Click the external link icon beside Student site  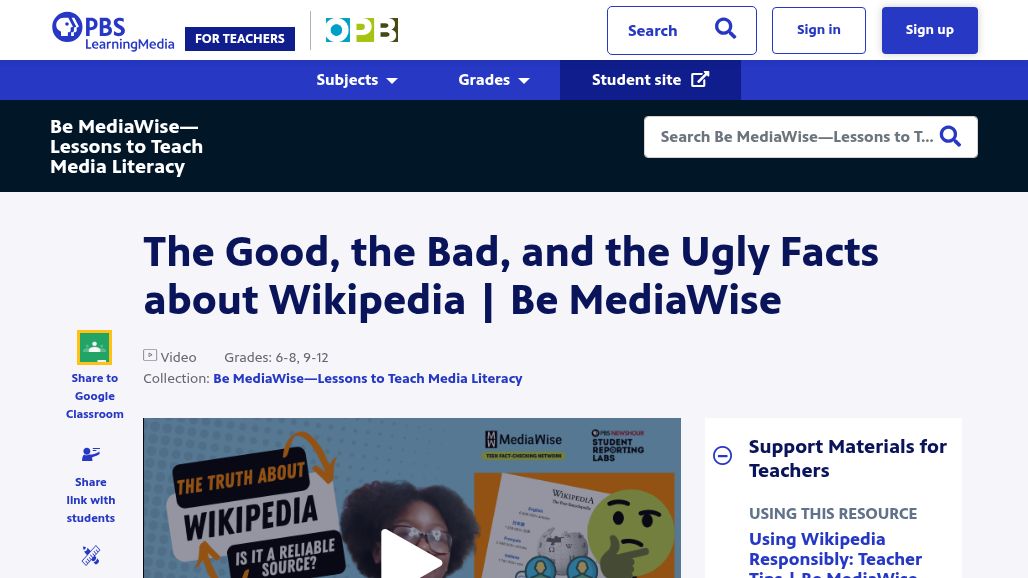point(700,78)
